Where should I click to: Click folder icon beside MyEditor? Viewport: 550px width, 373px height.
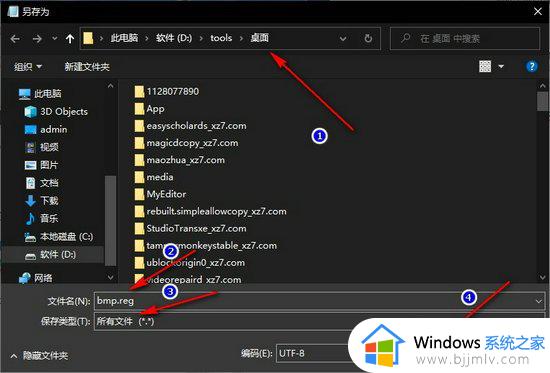[139, 194]
